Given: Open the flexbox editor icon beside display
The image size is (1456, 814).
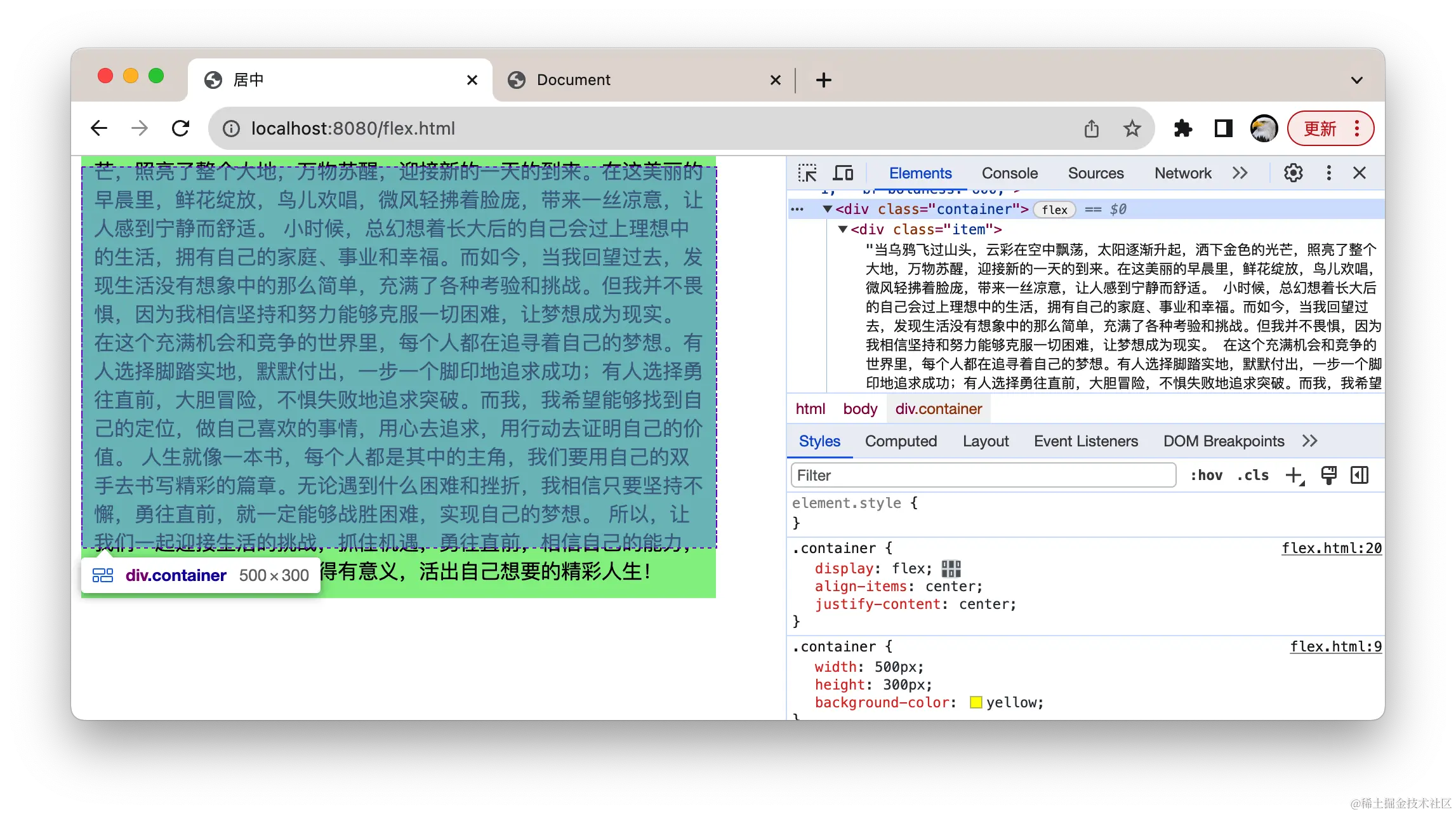Looking at the screenshot, I should click(x=951, y=568).
